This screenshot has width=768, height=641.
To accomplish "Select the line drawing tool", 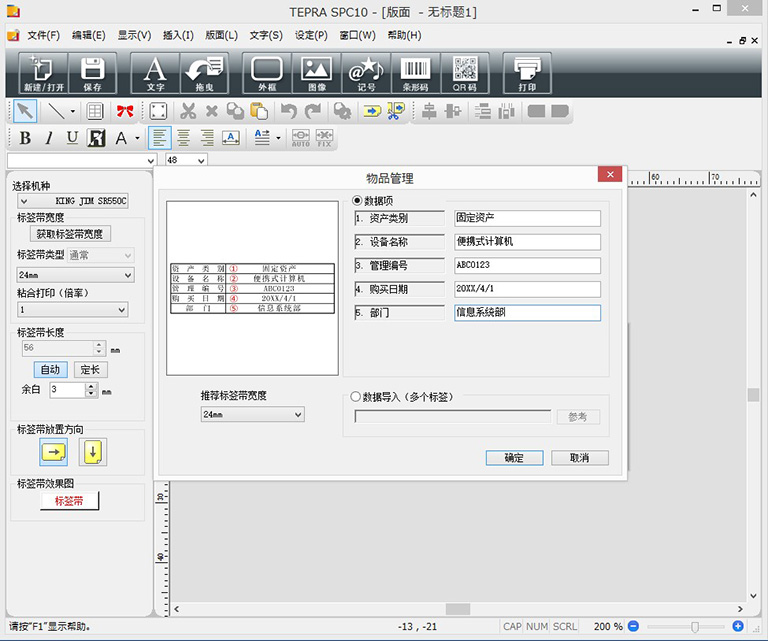I will (56, 111).
